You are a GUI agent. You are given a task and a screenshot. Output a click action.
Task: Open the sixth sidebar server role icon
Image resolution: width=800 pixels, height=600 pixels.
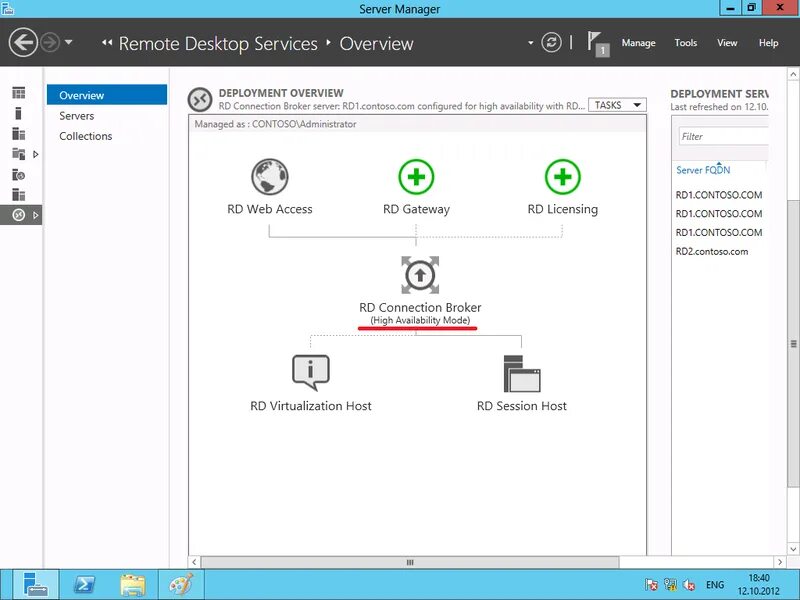[x=19, y=195]
